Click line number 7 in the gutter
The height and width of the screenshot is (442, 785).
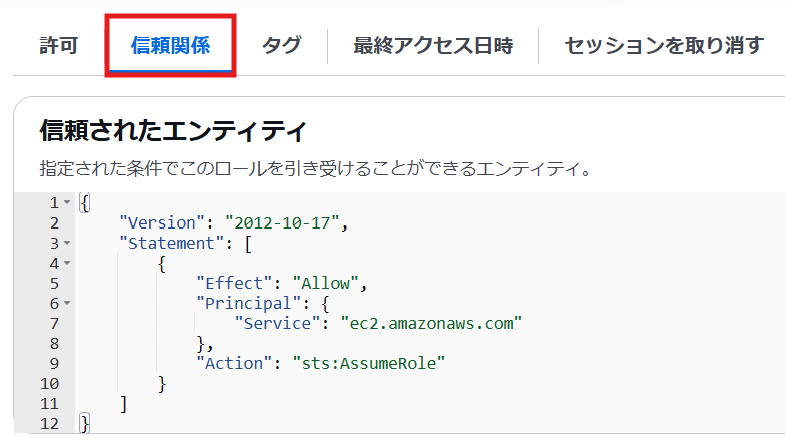click(54, 323)
